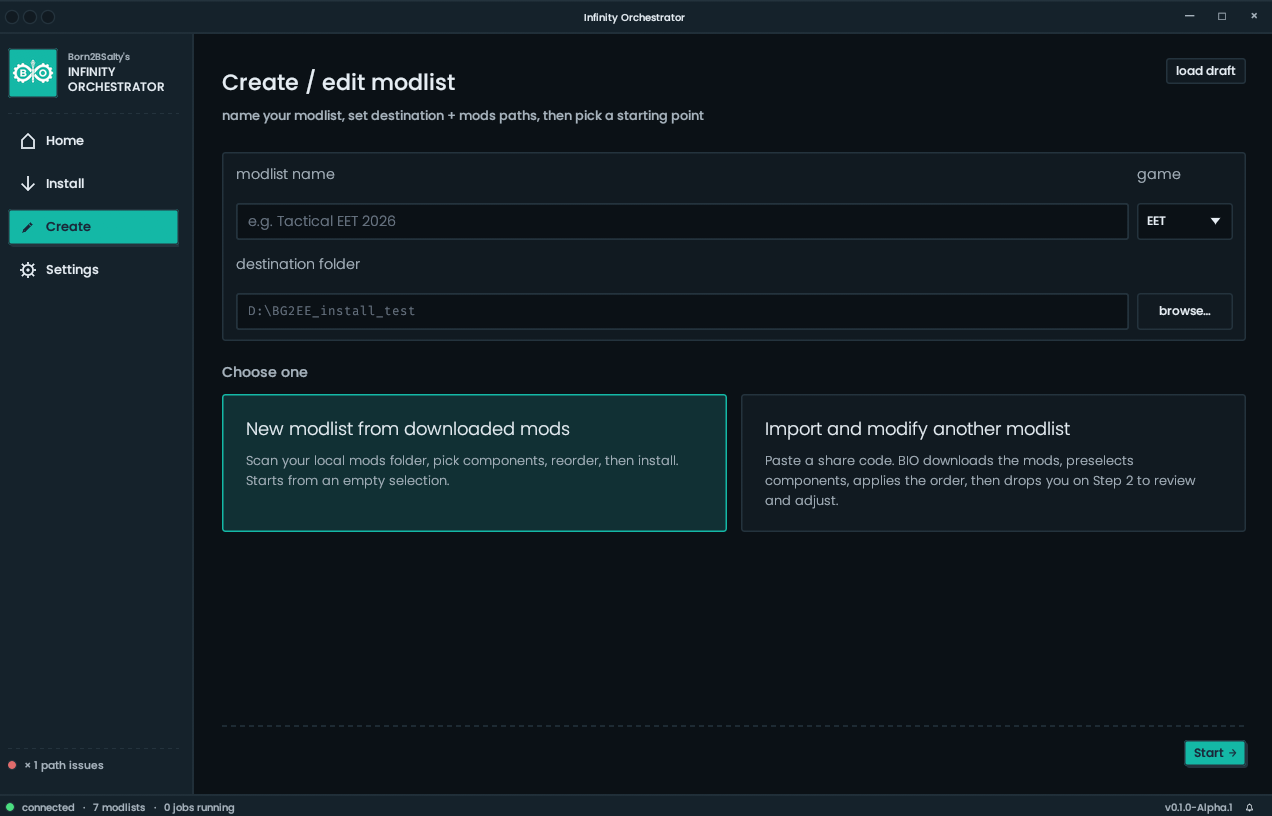Click the red path issues indicator dot
This screenshot has width=1272, height=816.
coord(12,765)
